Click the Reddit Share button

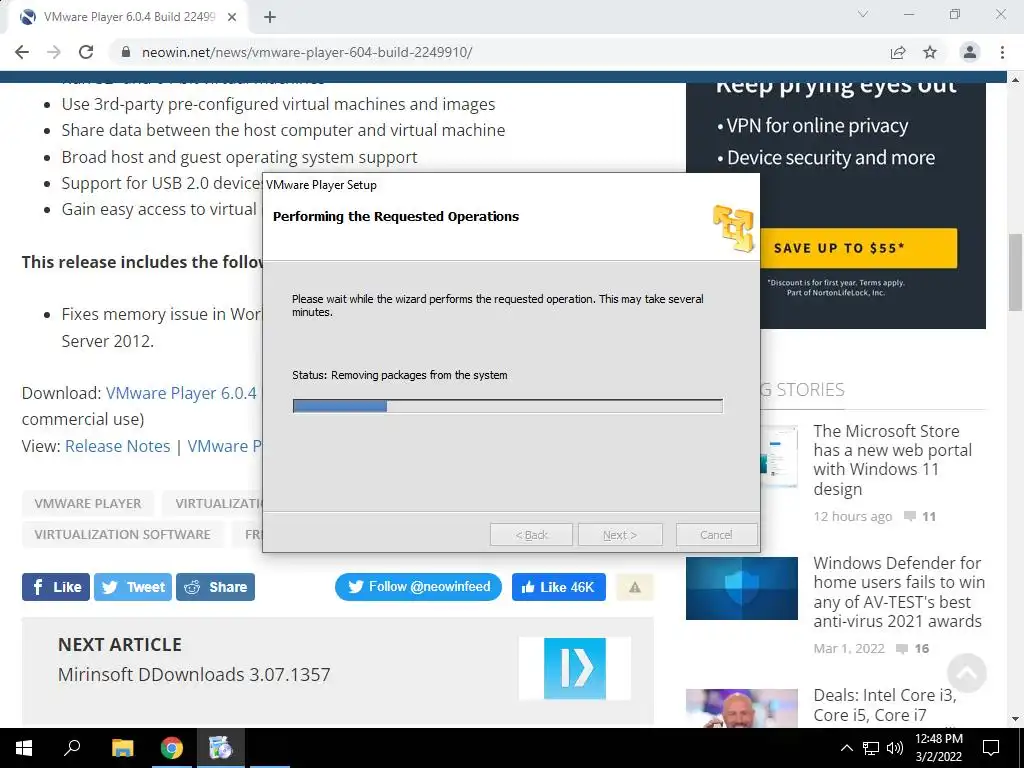216,587
